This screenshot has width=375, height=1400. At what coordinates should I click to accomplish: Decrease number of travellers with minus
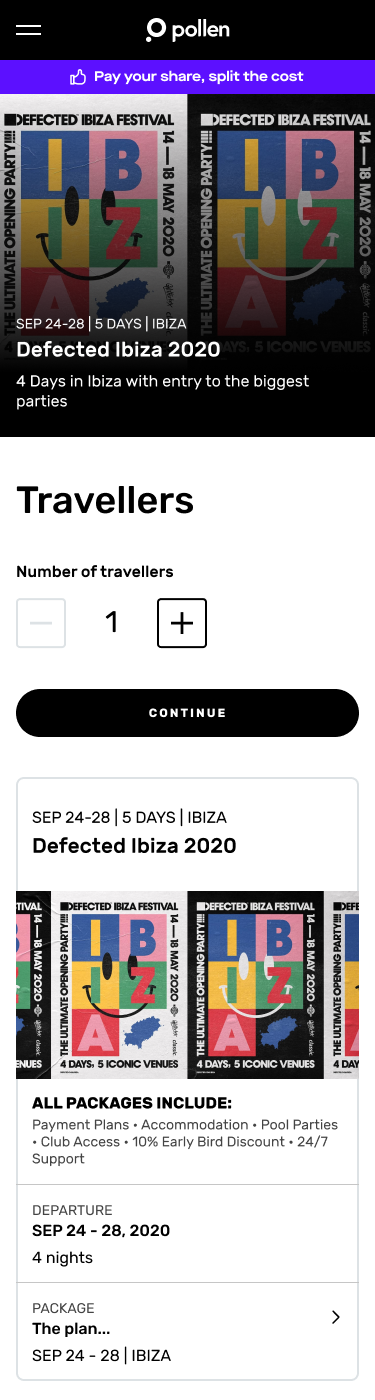[41, 623]
